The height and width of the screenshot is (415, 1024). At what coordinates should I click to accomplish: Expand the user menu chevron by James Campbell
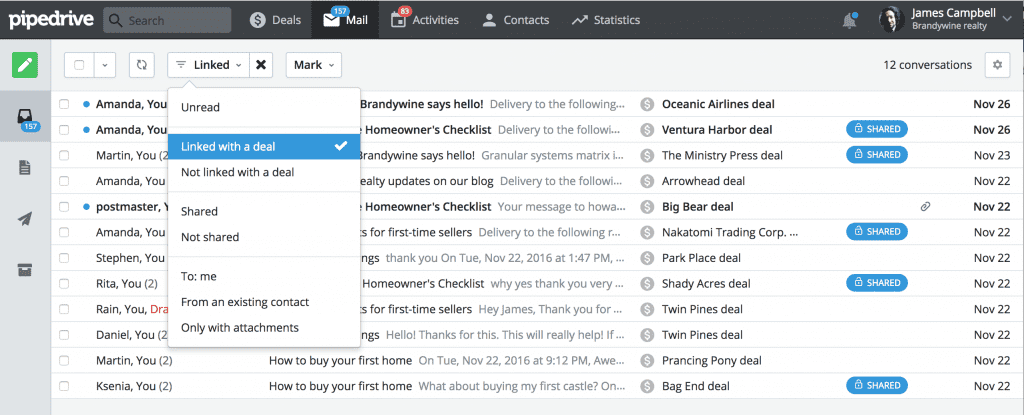pos(1006,20)
